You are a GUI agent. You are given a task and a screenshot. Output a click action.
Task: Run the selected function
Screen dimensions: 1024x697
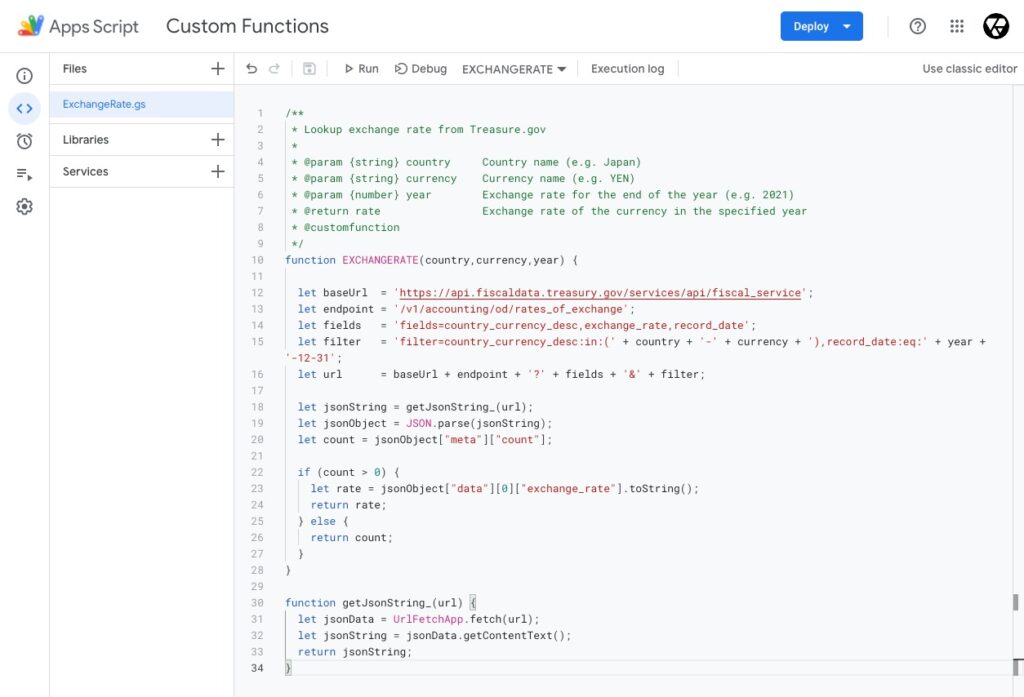pyautogui.click(x=361, y=69)
